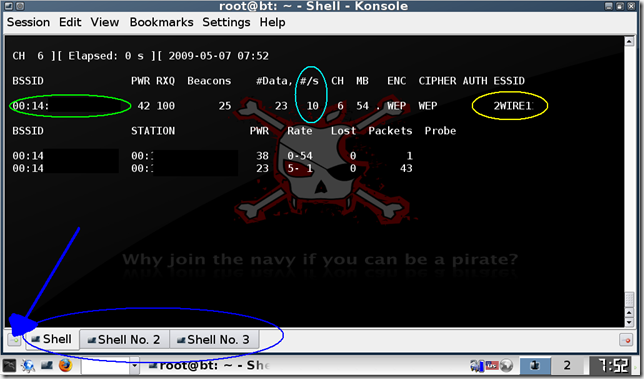Switch to the Shell No. 2 tab

[124, 340]
